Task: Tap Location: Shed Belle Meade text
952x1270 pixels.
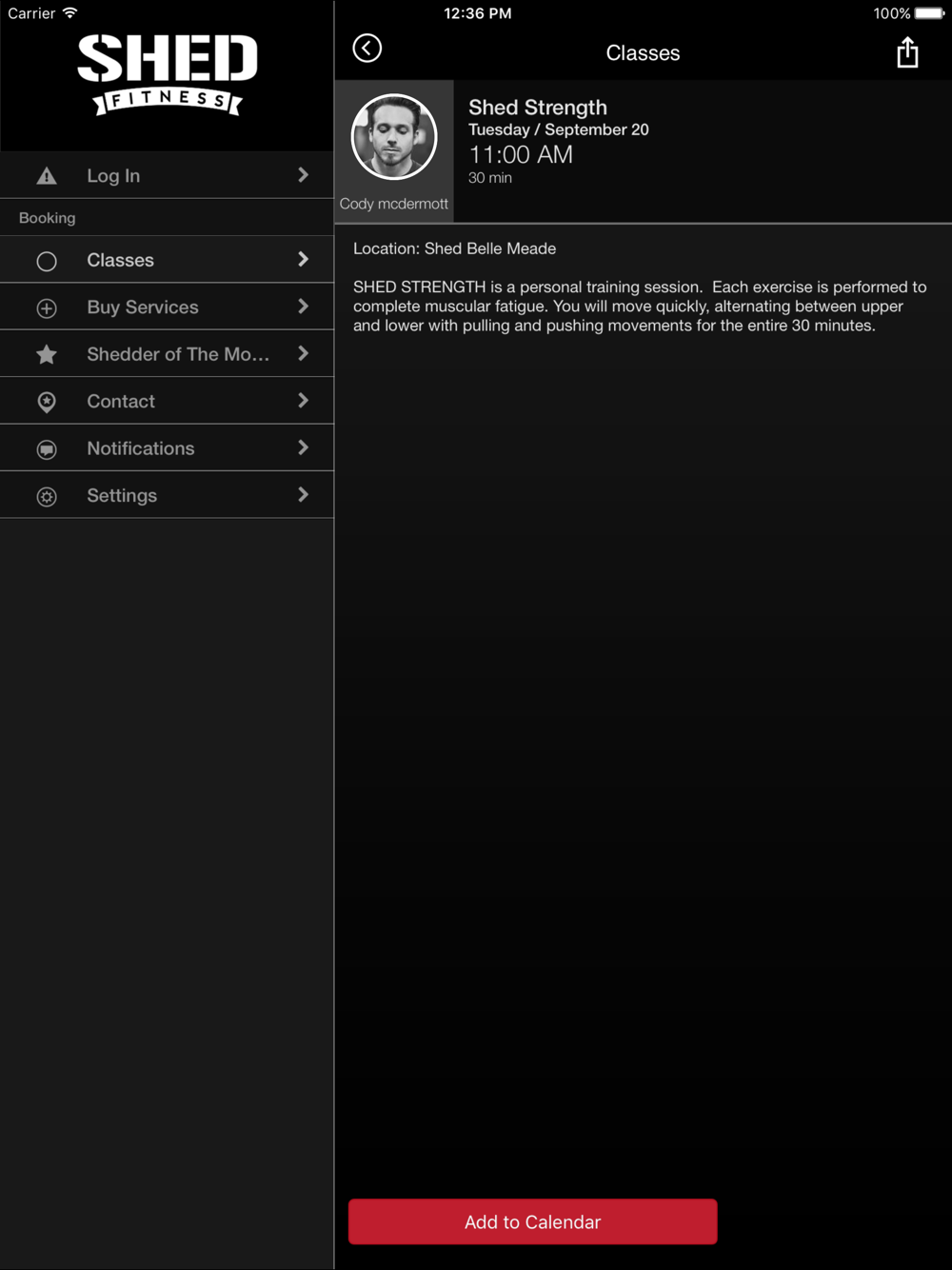Action: coord(455,248)
